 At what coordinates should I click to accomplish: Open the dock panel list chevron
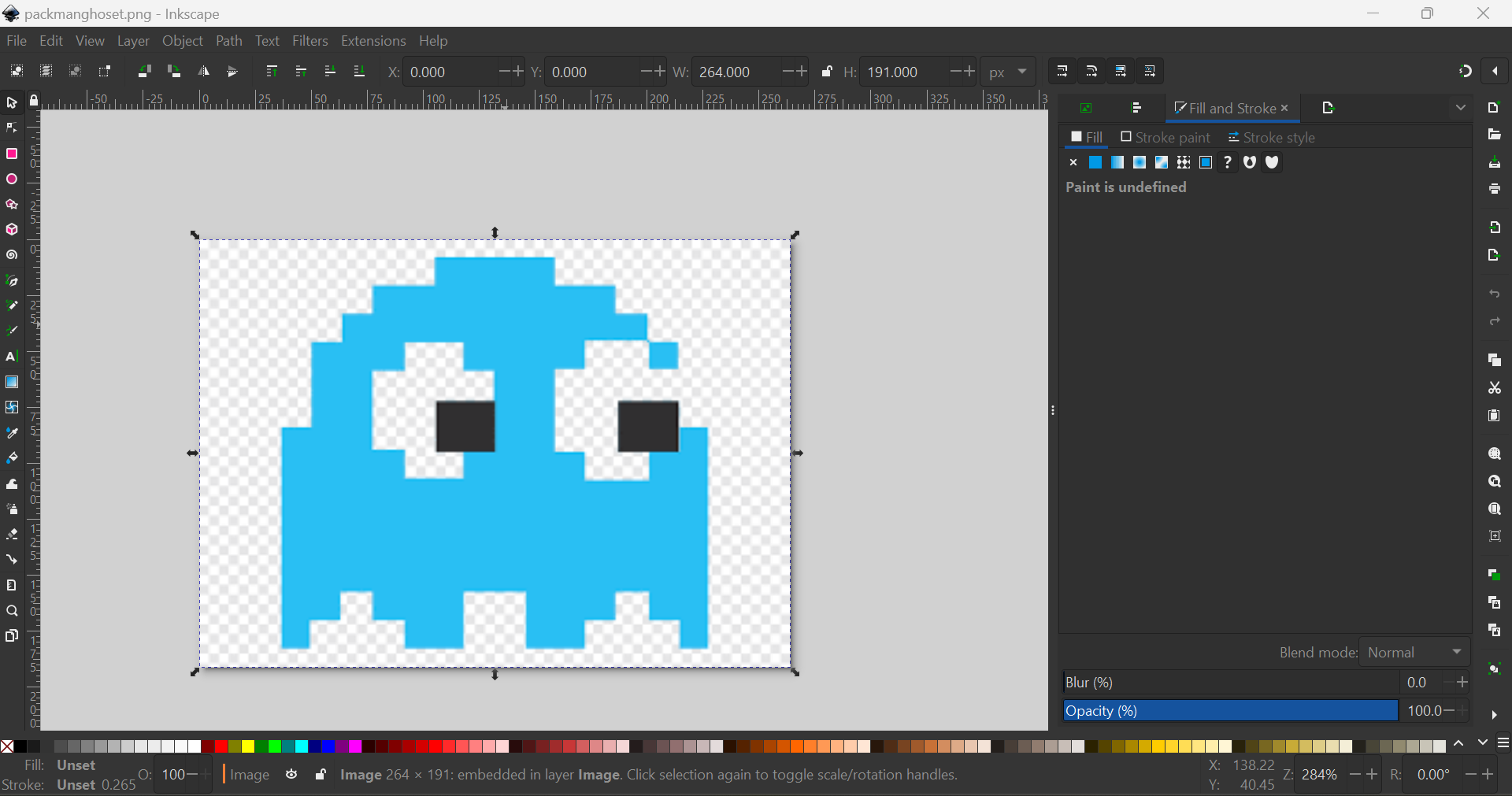(1461, 108)
